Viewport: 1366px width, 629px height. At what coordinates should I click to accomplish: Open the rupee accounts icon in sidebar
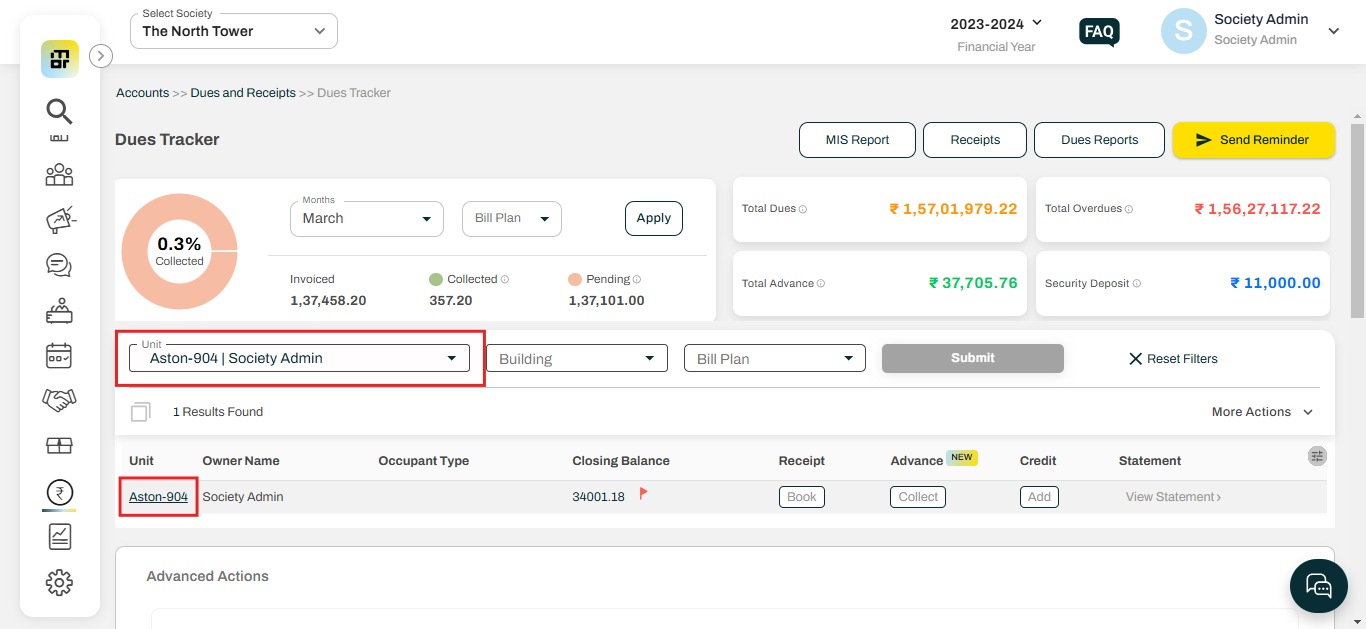[59, 492]
